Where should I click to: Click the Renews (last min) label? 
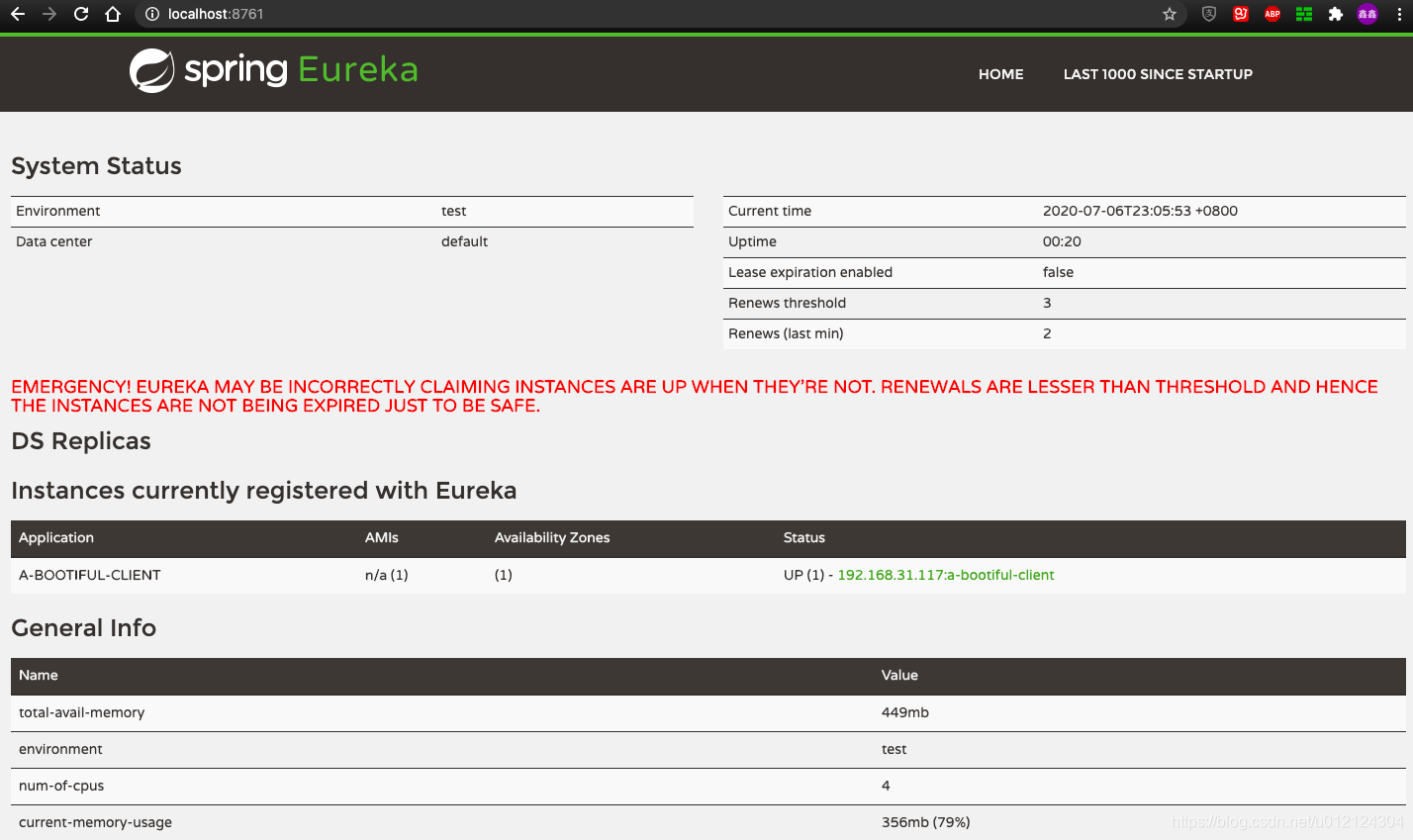(786, 333)
